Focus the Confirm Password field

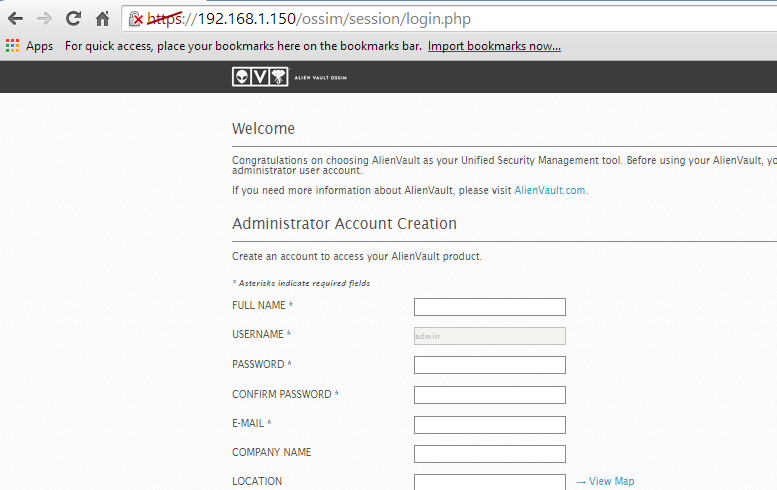(x=489, y=395)
